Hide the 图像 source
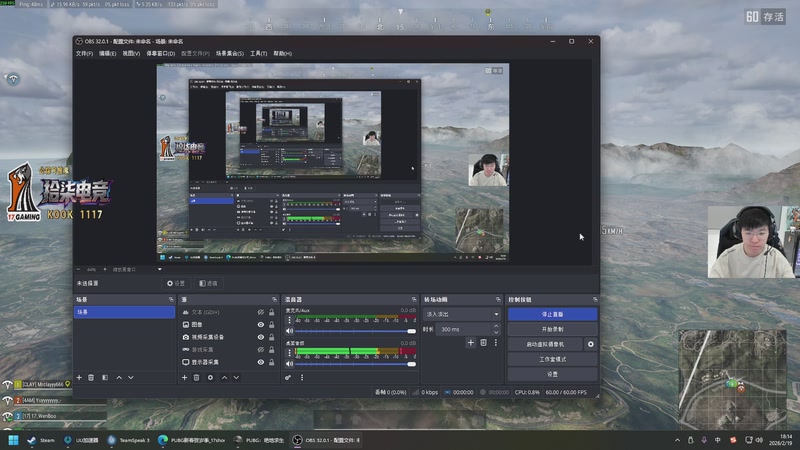This screenshot has width=800, height=450. tap(261, 324)
